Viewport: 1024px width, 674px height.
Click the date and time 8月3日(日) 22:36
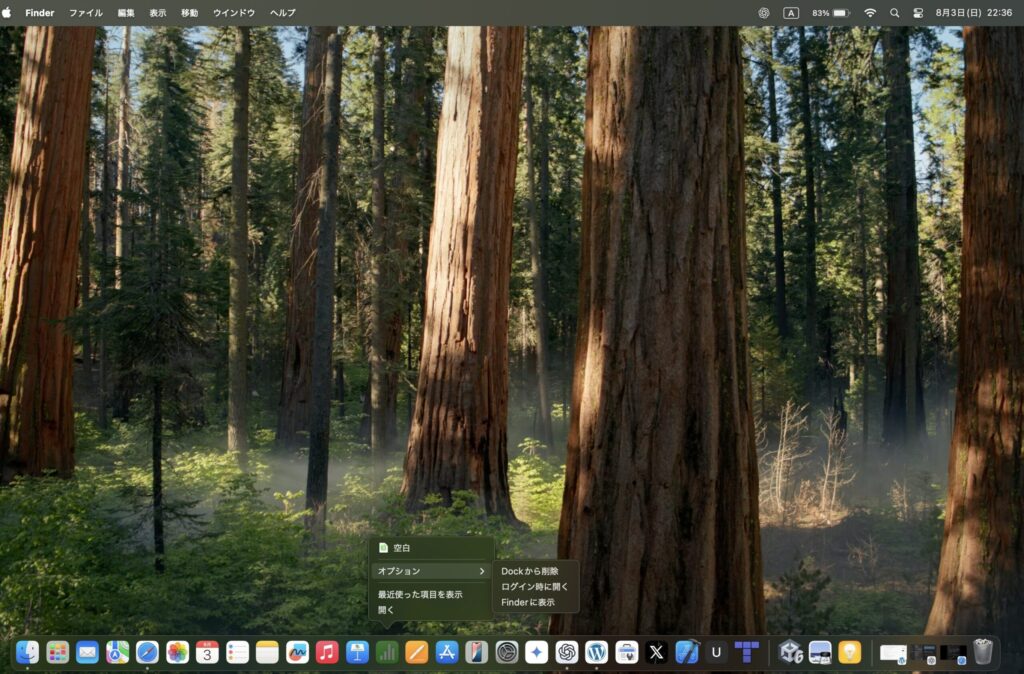(x=974, y=12)
